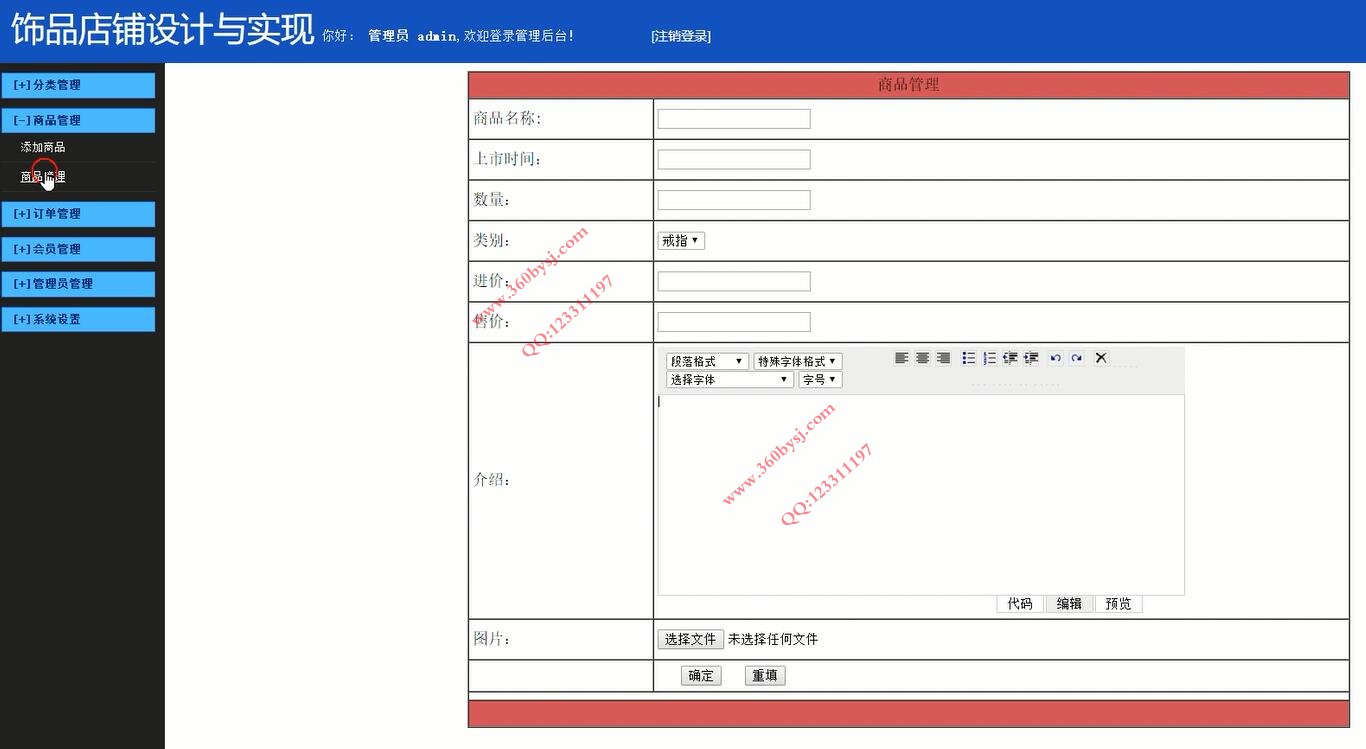The width and height of the screenshot is (1366, 749).
Task: Open the 类别 category dropdown showing 戒指
Action: click(681, 241)
